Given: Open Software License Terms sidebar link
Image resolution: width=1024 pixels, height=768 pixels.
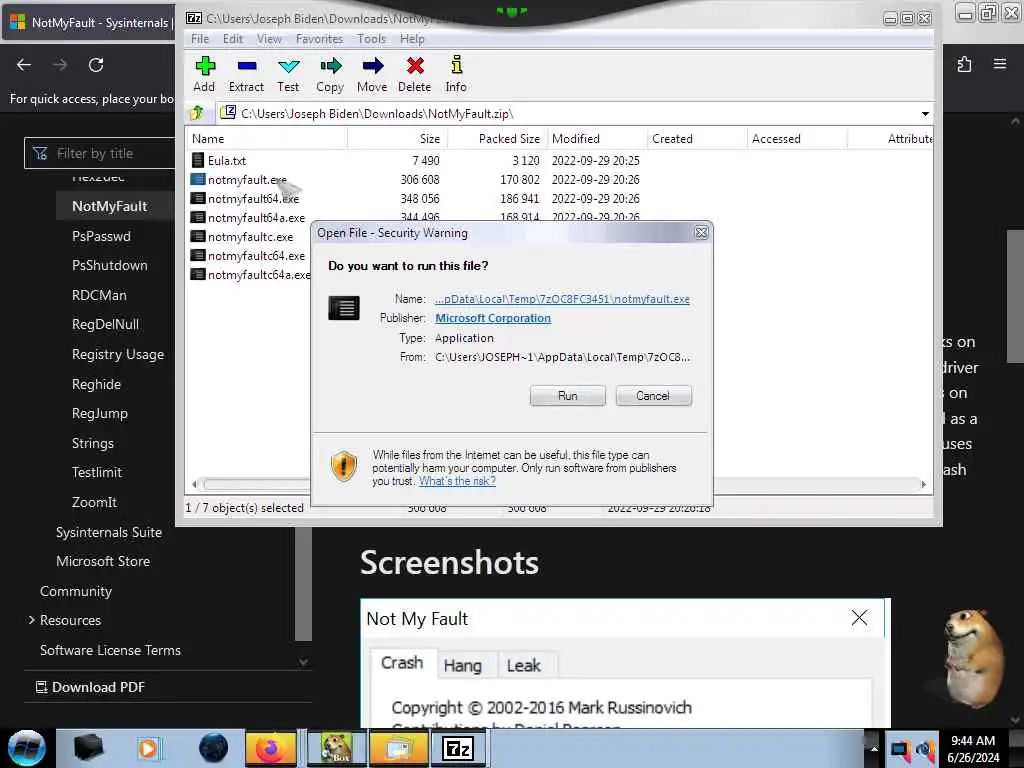Looking at the screenshot, I should [x=110, y=650].
